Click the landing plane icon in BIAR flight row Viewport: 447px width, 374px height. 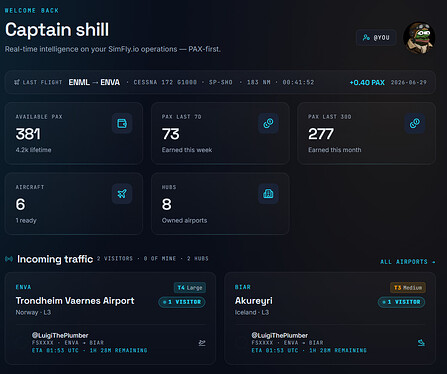coord(421,343)
